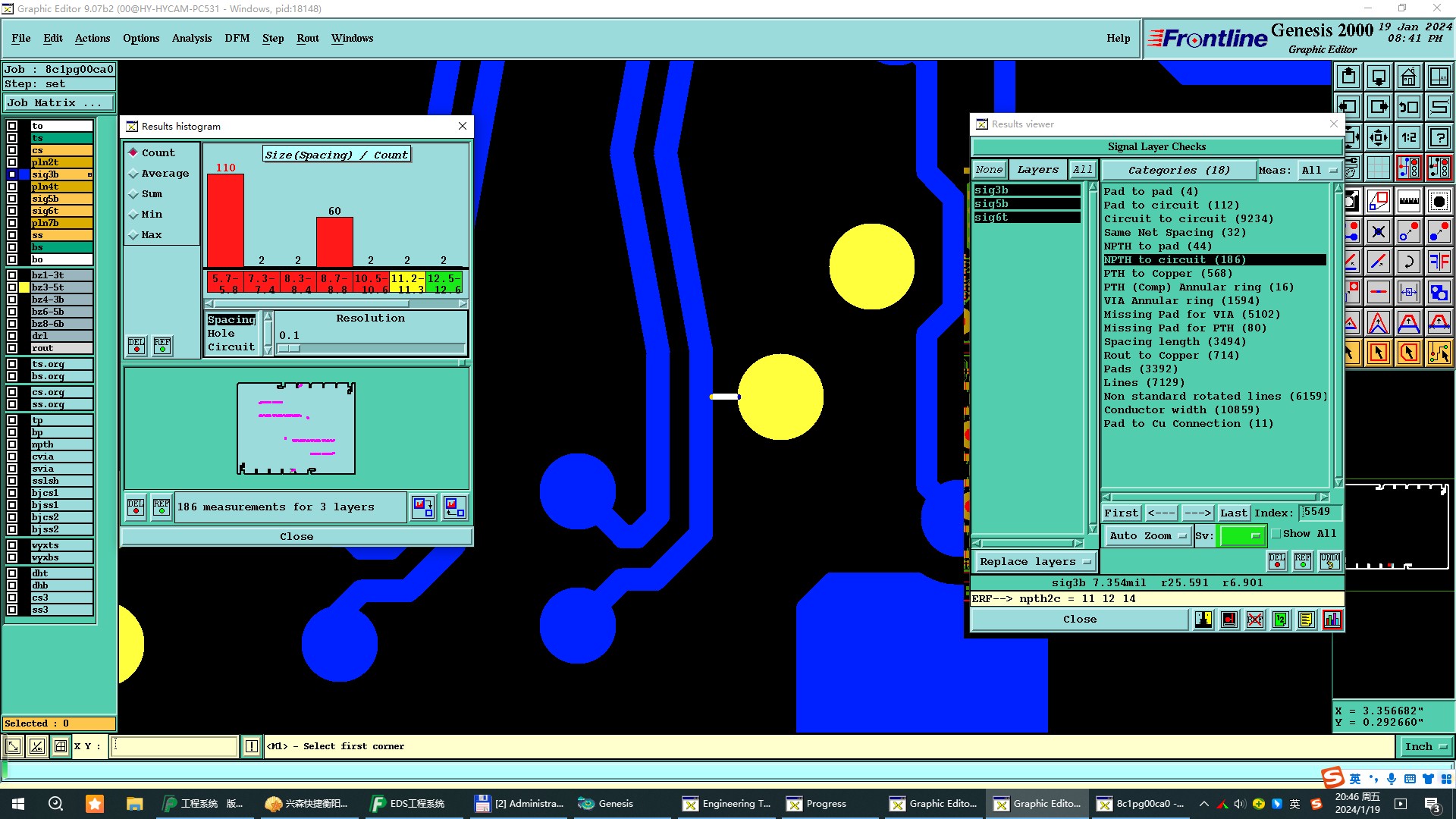Viewport: 1456px width, 819px height.
Task: Enable the Show All checkbox
Action: pos(1276,534)
